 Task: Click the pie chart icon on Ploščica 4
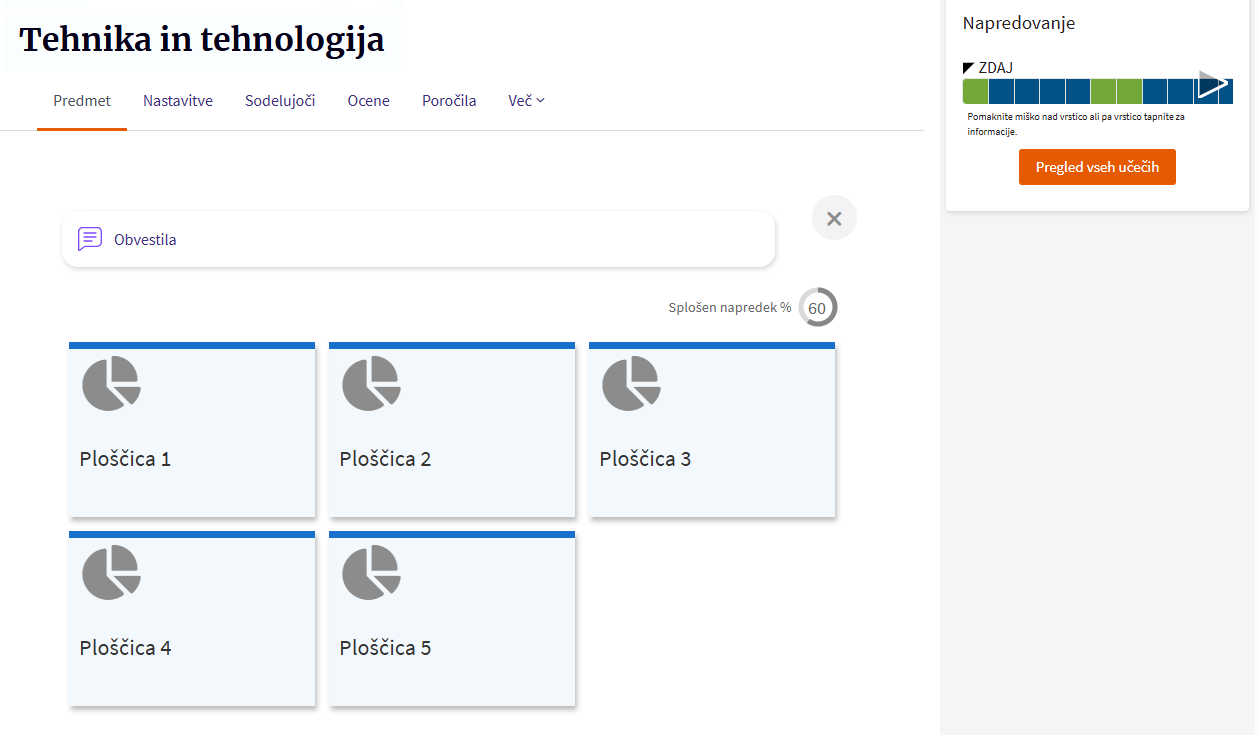(111, 572)
